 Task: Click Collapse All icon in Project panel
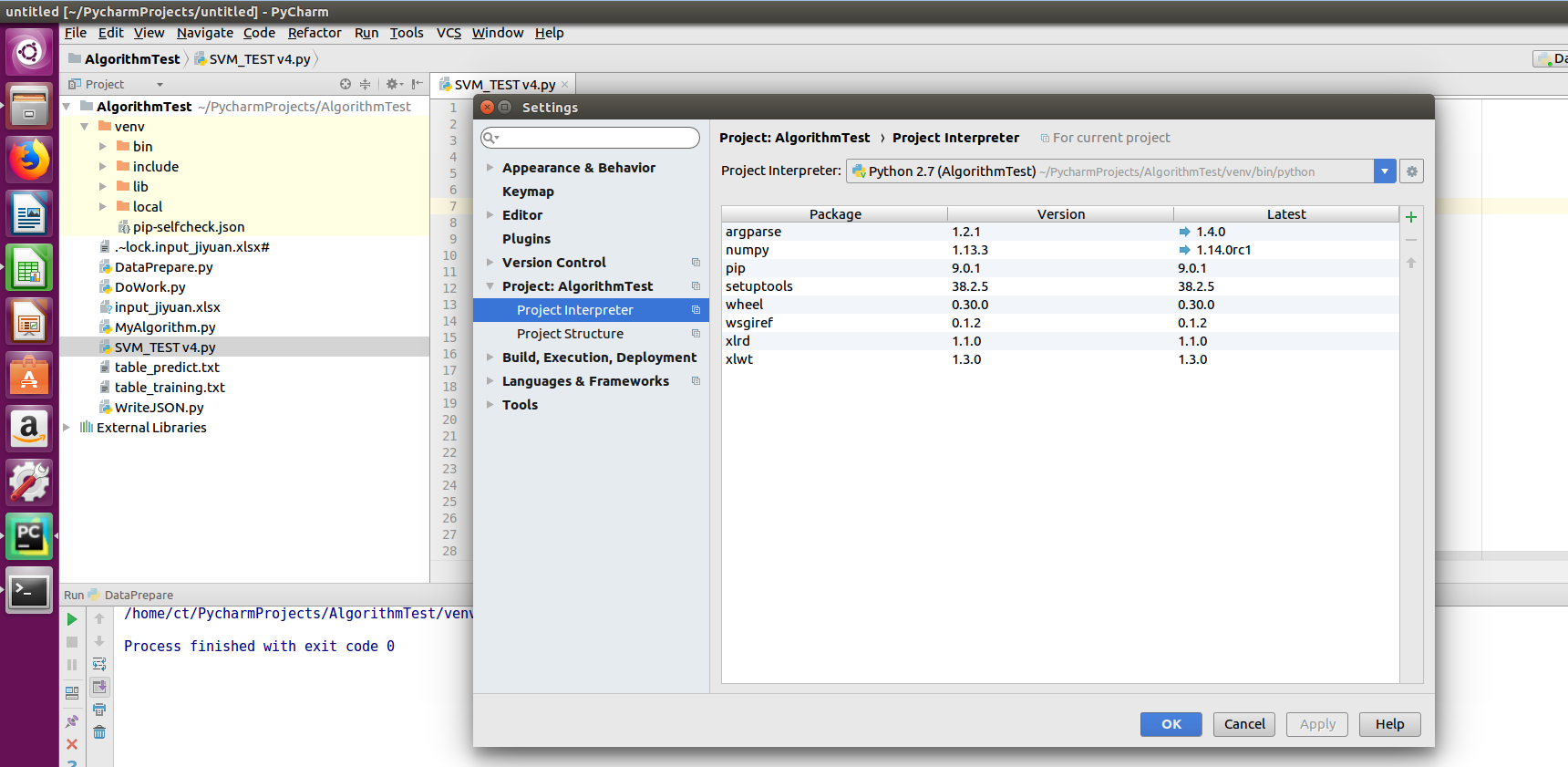coord(366,84)
